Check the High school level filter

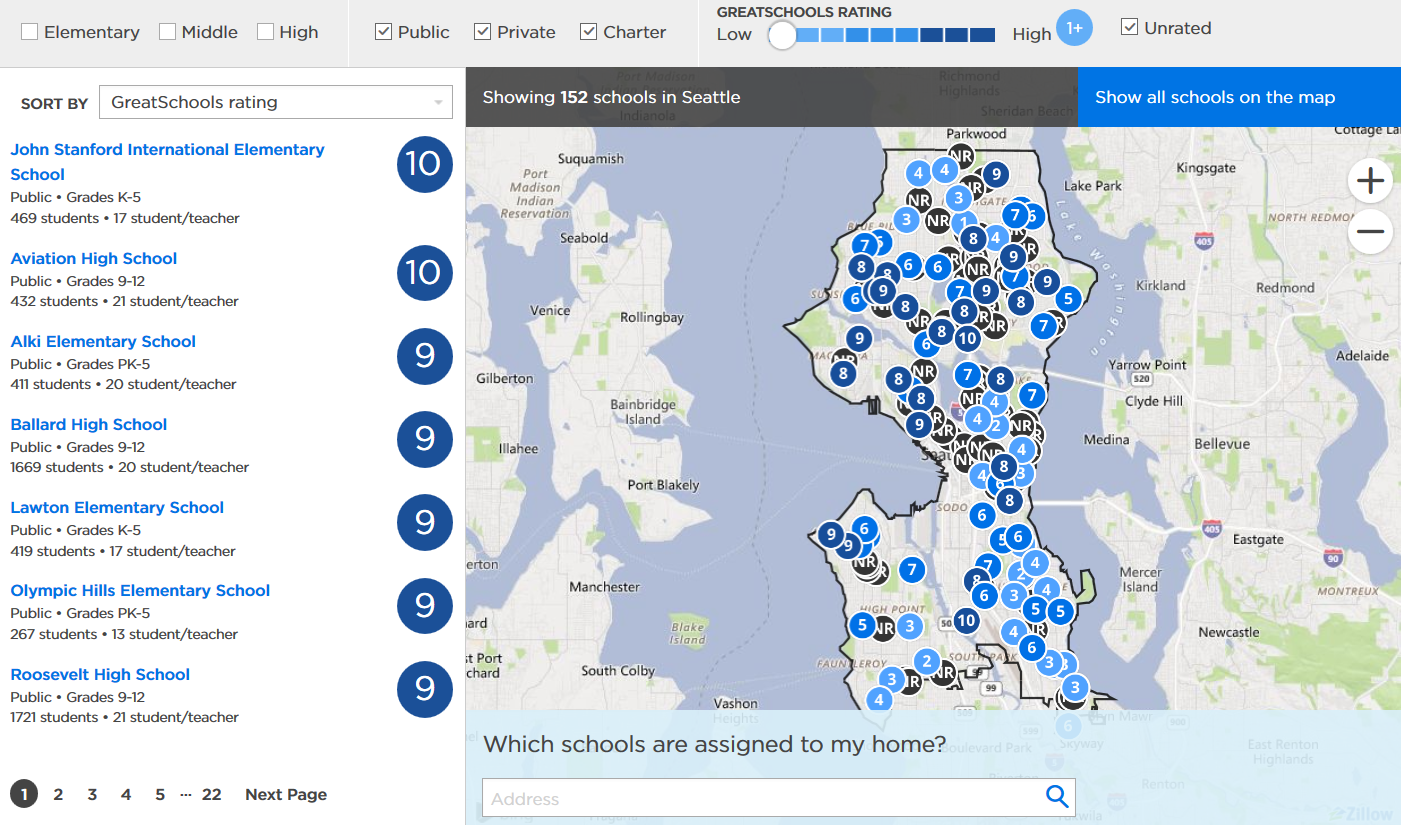265,32
